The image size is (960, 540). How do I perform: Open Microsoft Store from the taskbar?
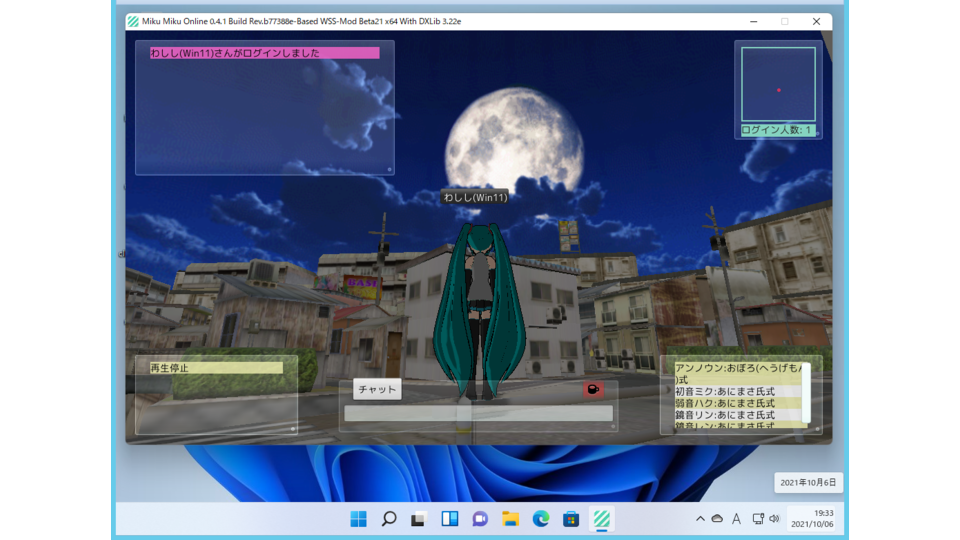pyautogui.click(x=571, y=519)
